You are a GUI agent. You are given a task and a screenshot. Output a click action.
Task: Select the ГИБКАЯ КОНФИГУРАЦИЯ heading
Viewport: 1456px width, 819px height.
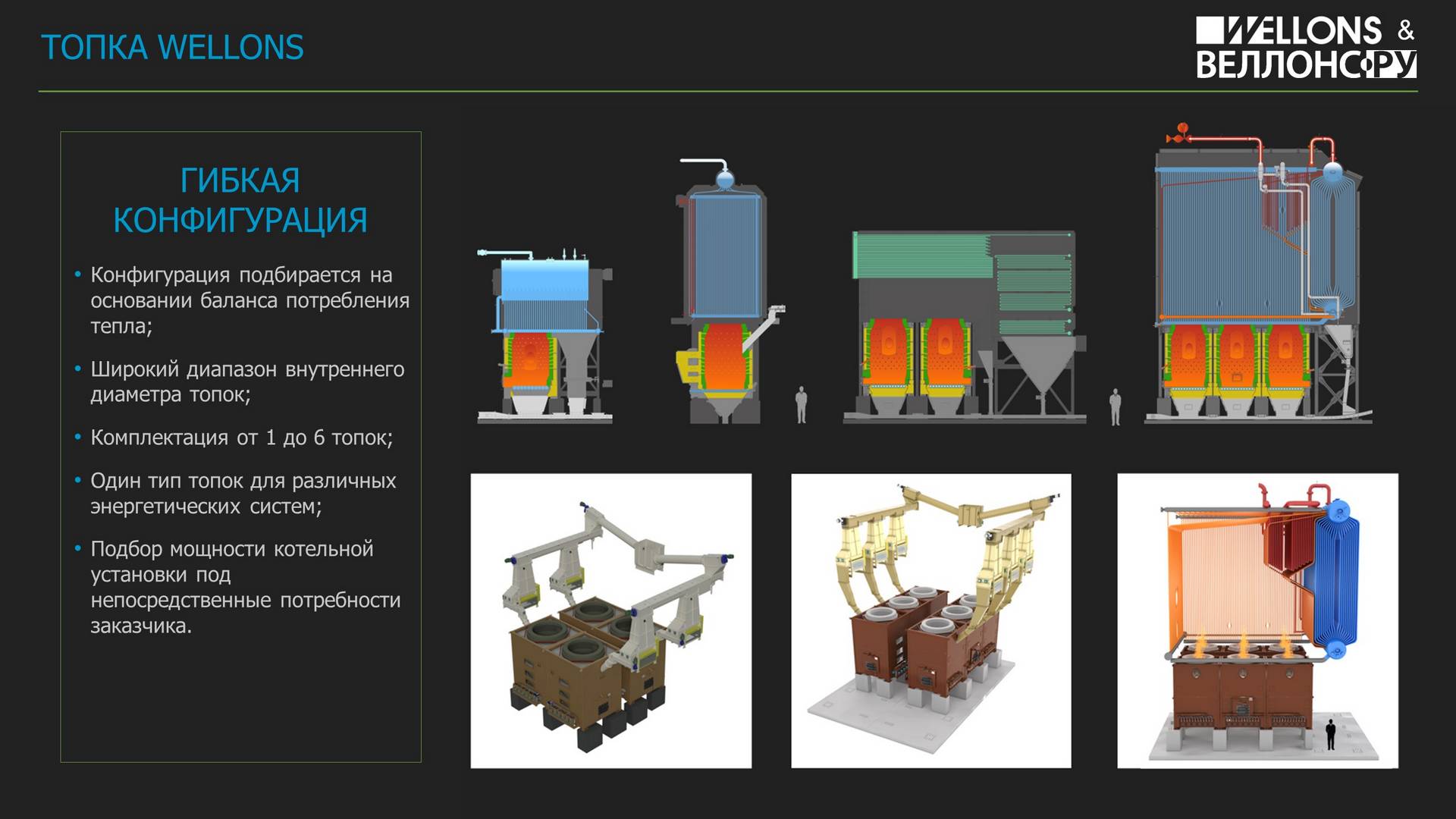pyautogui.click(x=240, y=201)
